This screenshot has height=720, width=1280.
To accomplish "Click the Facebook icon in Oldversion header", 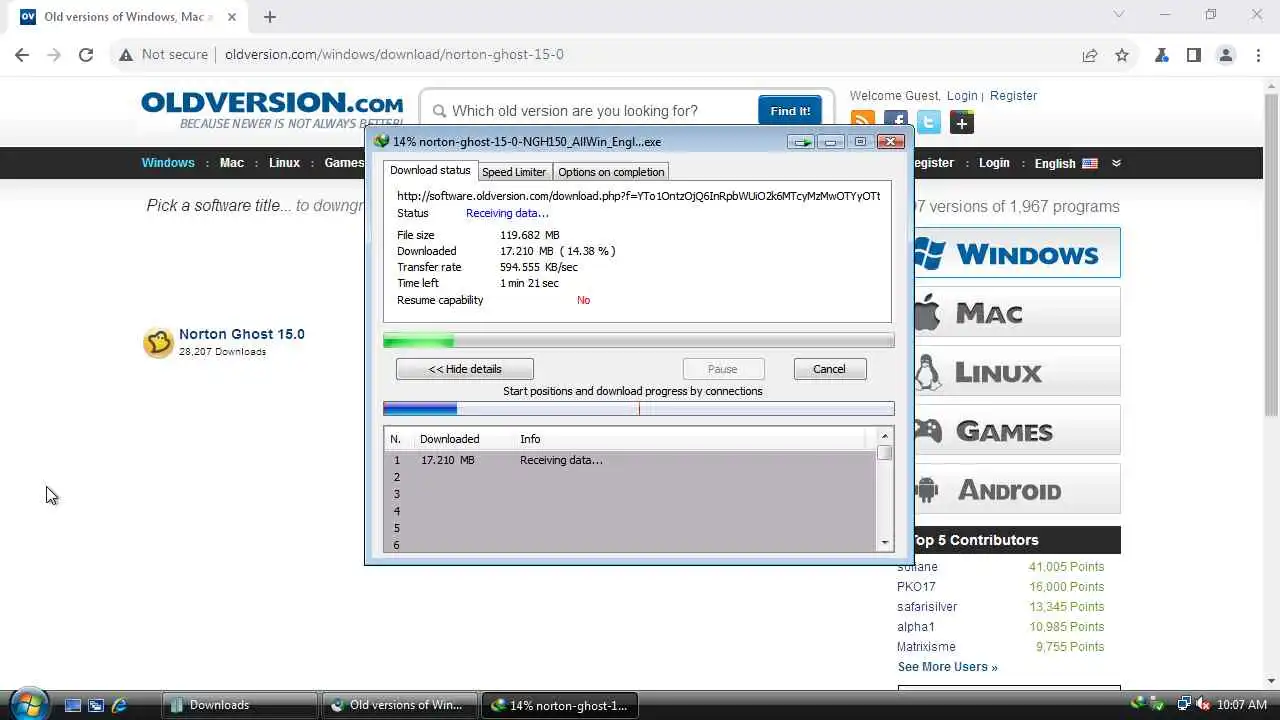I will coord(896,123).
